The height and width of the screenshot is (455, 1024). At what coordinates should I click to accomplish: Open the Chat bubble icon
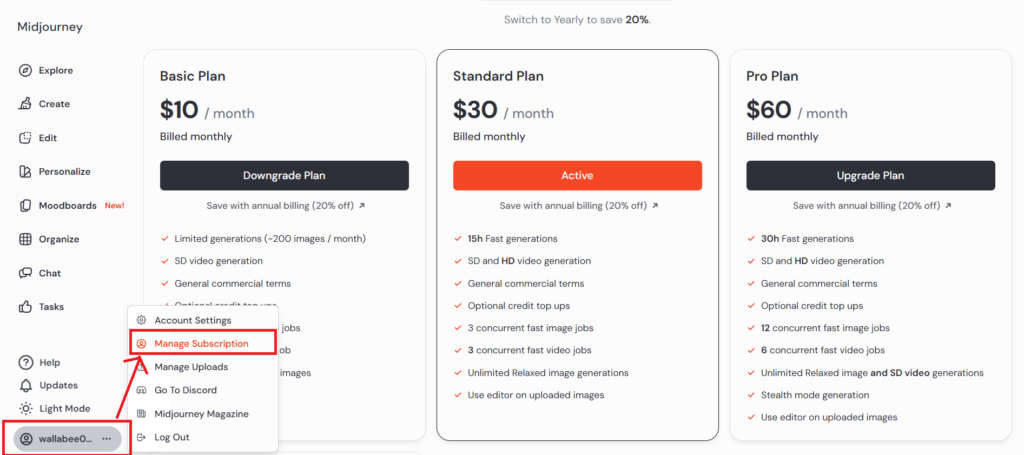coord(25,273)
